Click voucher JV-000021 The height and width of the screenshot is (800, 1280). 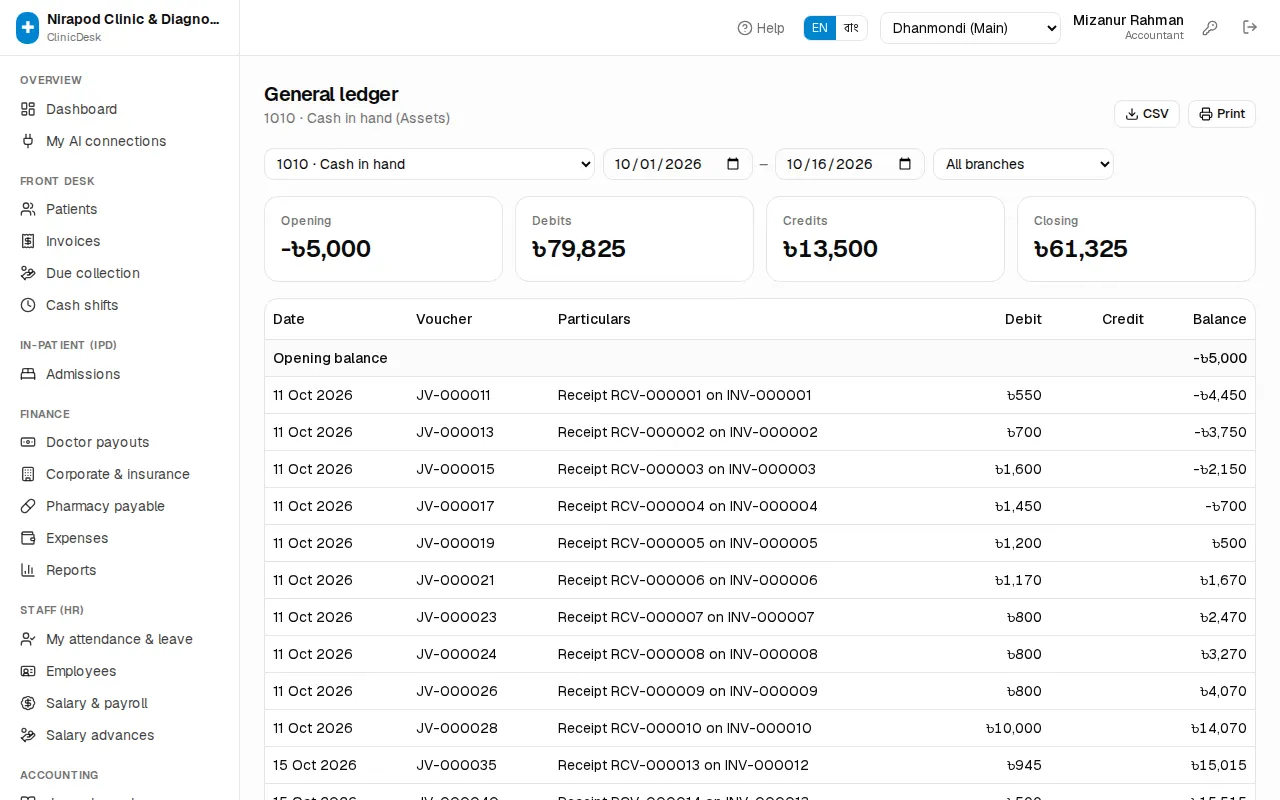pos(455,580)
